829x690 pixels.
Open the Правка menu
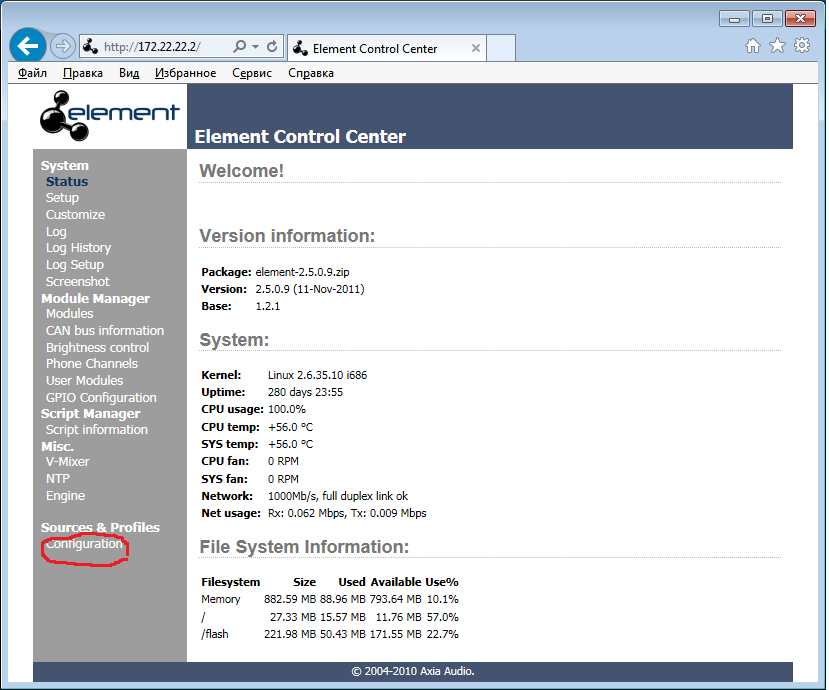pos(82,73)
